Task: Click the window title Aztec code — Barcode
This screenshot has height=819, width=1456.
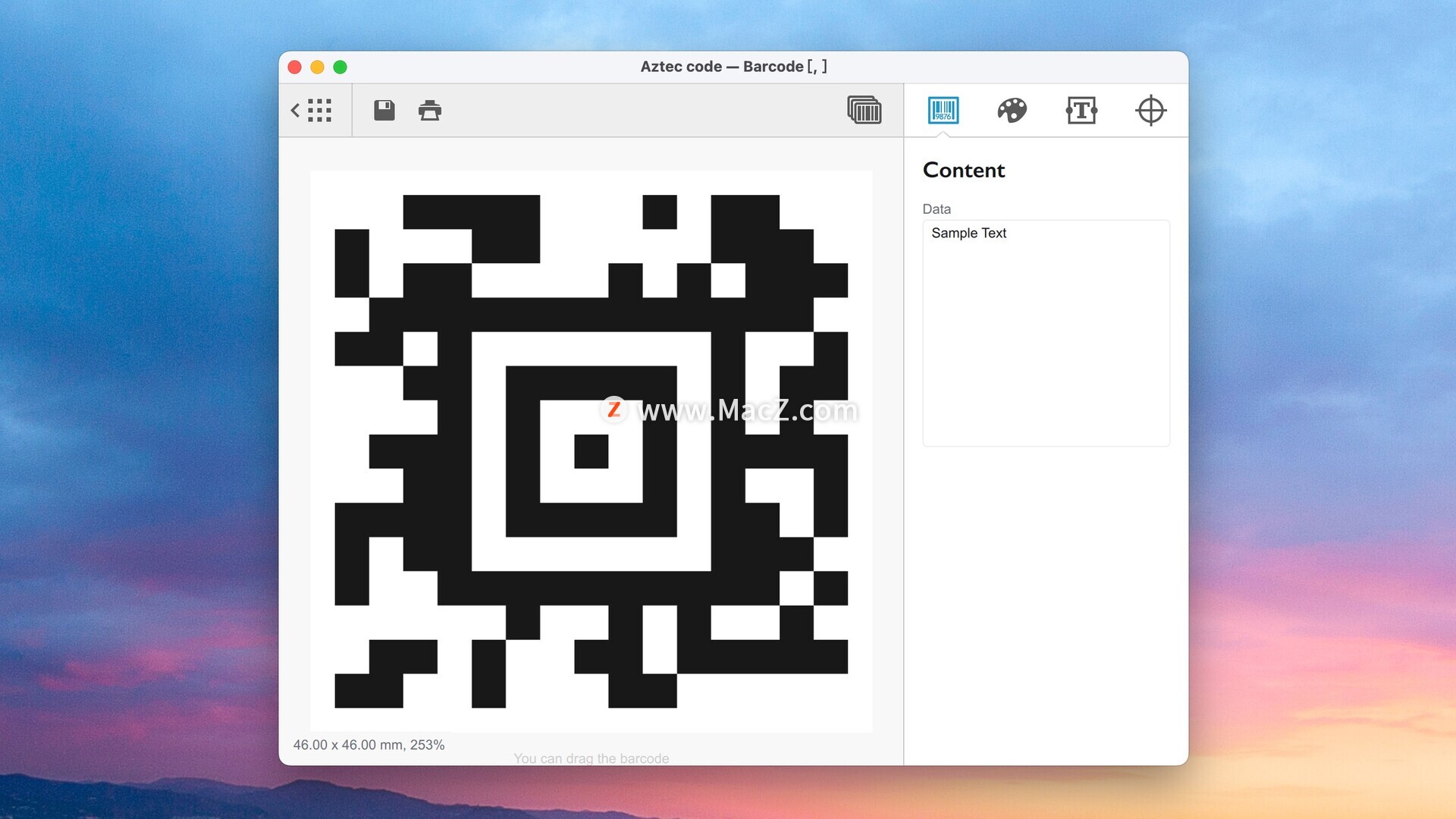Action: [733, 67]
